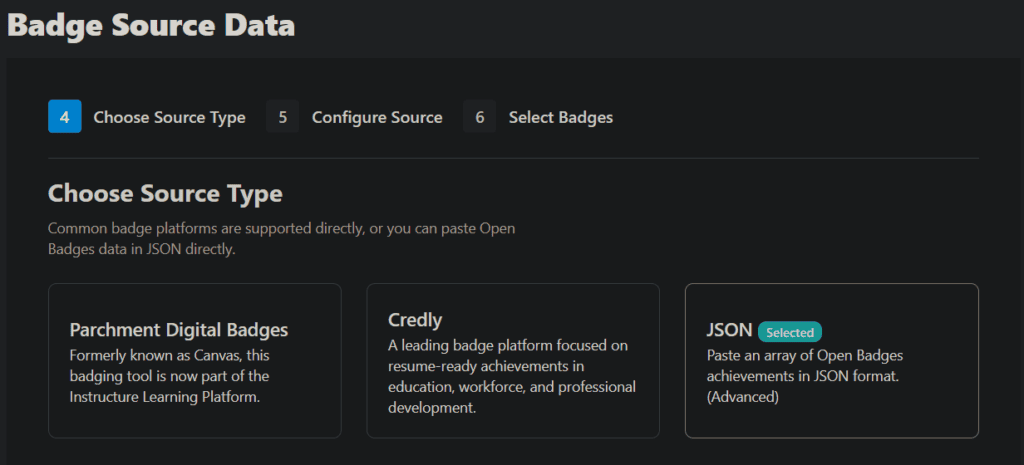The width and height of the screenshot is (1024, 465).
Task: Choose the Credly source card
Action: [x=513, y=361]
